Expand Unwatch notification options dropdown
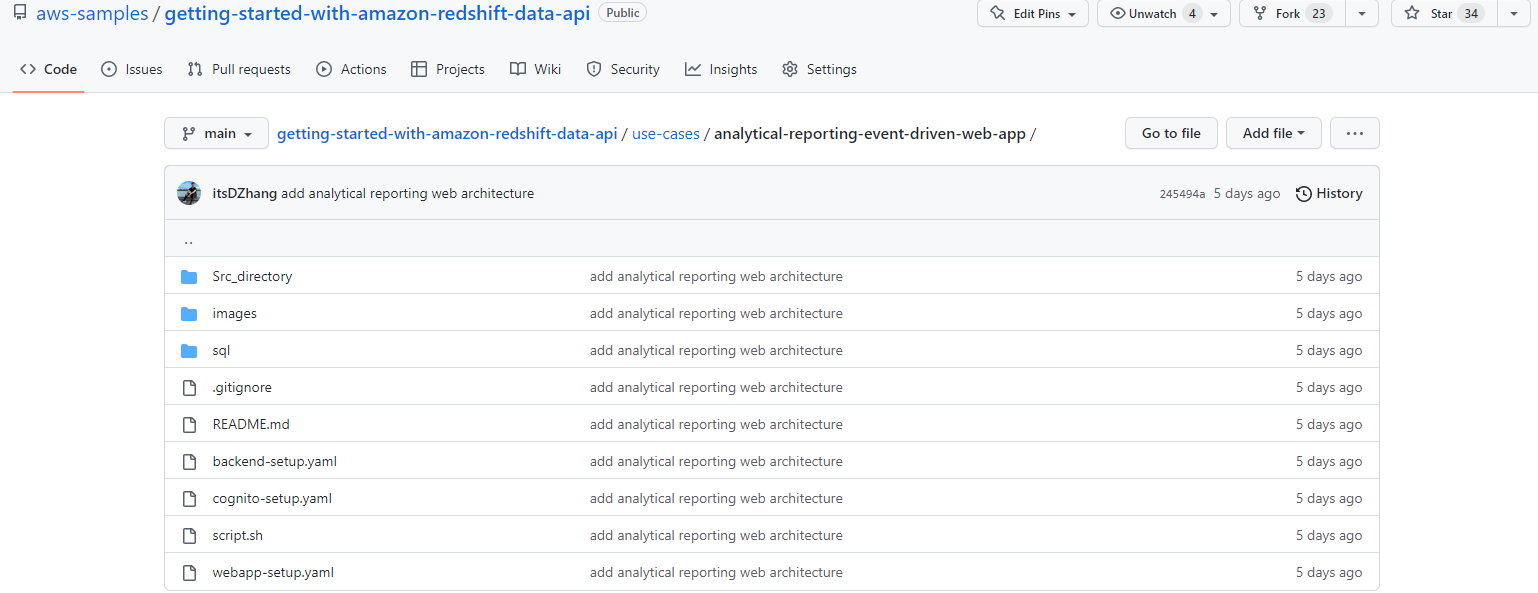This screenshot has width=1538, height=593. 1214,14
